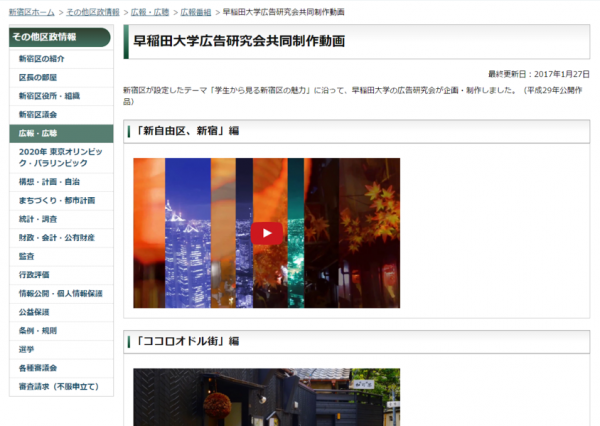Select 構想・計画・自治 sidebar item
Screen dimensions: 600x426
pos(61,182)
